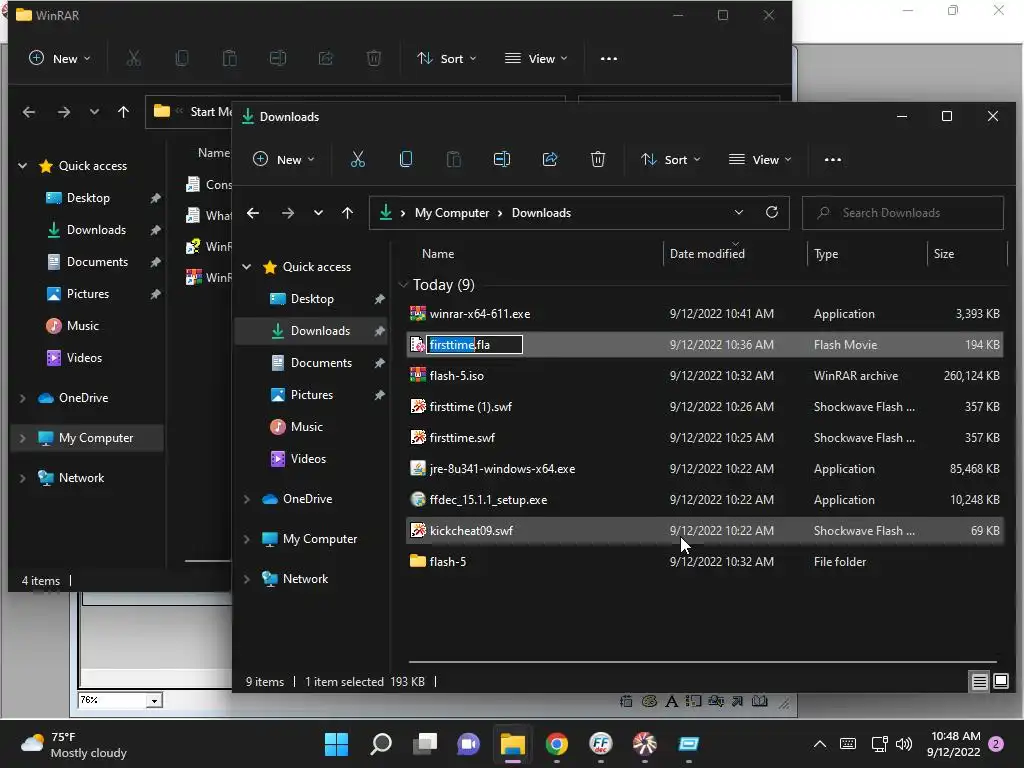The height and width of the screenshot is (768, 1024).
Task: Open the Windows Start menu
Action: click(x=336, y=744)
